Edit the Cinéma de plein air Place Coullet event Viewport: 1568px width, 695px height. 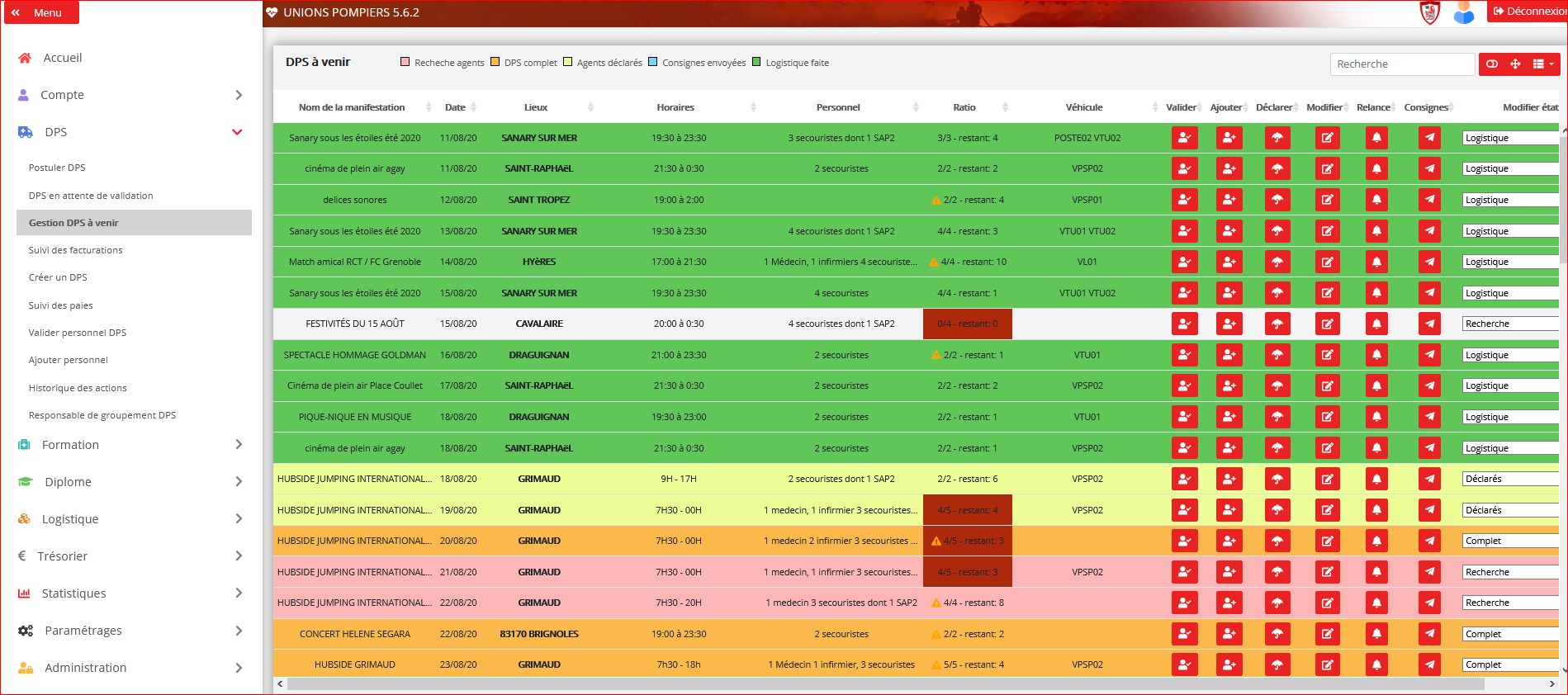click(1328, 385)
